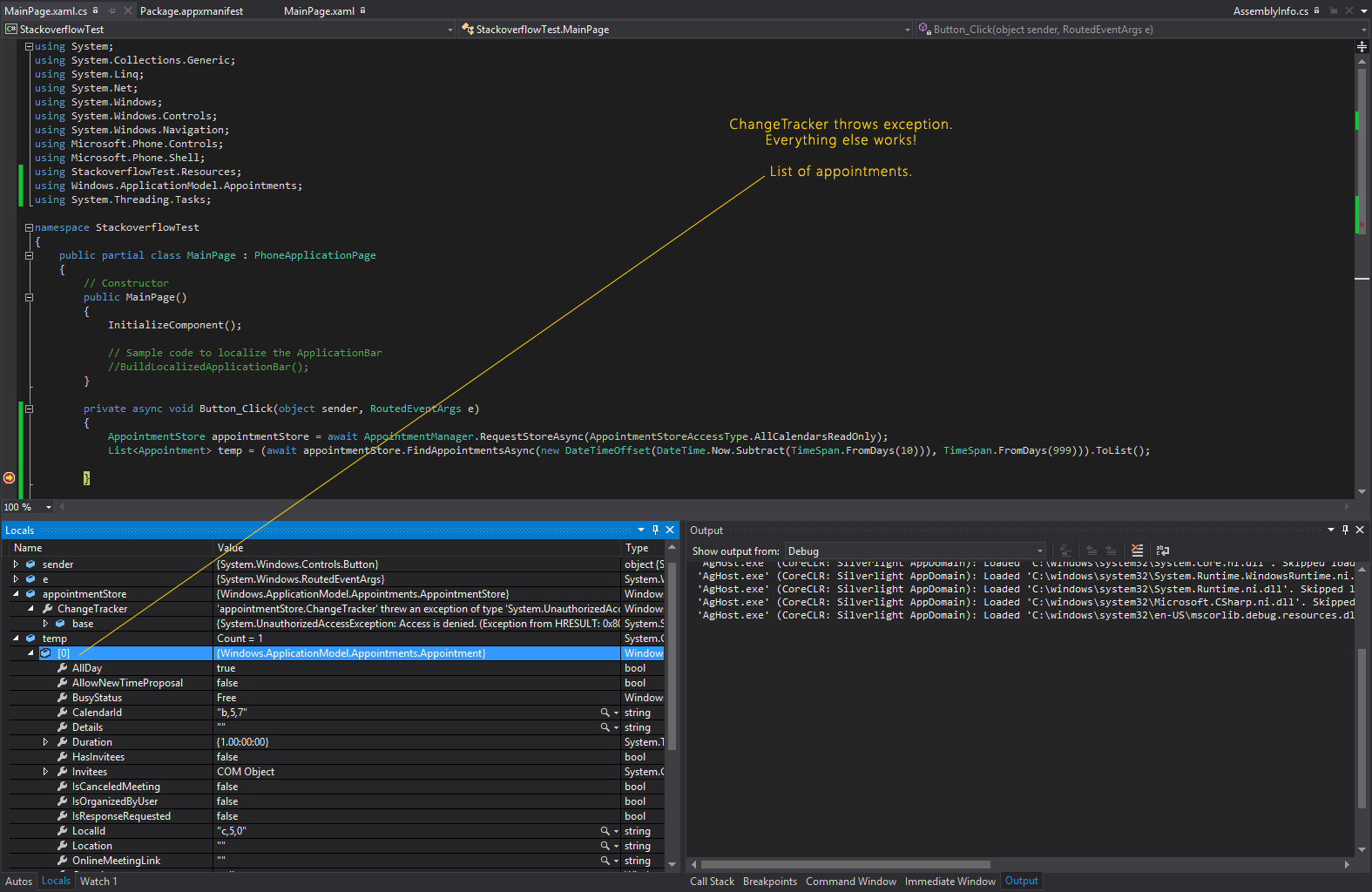The width and height of the screenshot is (1372, 892).
Task: Switch to the Package.appxmanifest tab
Action: 192,10
